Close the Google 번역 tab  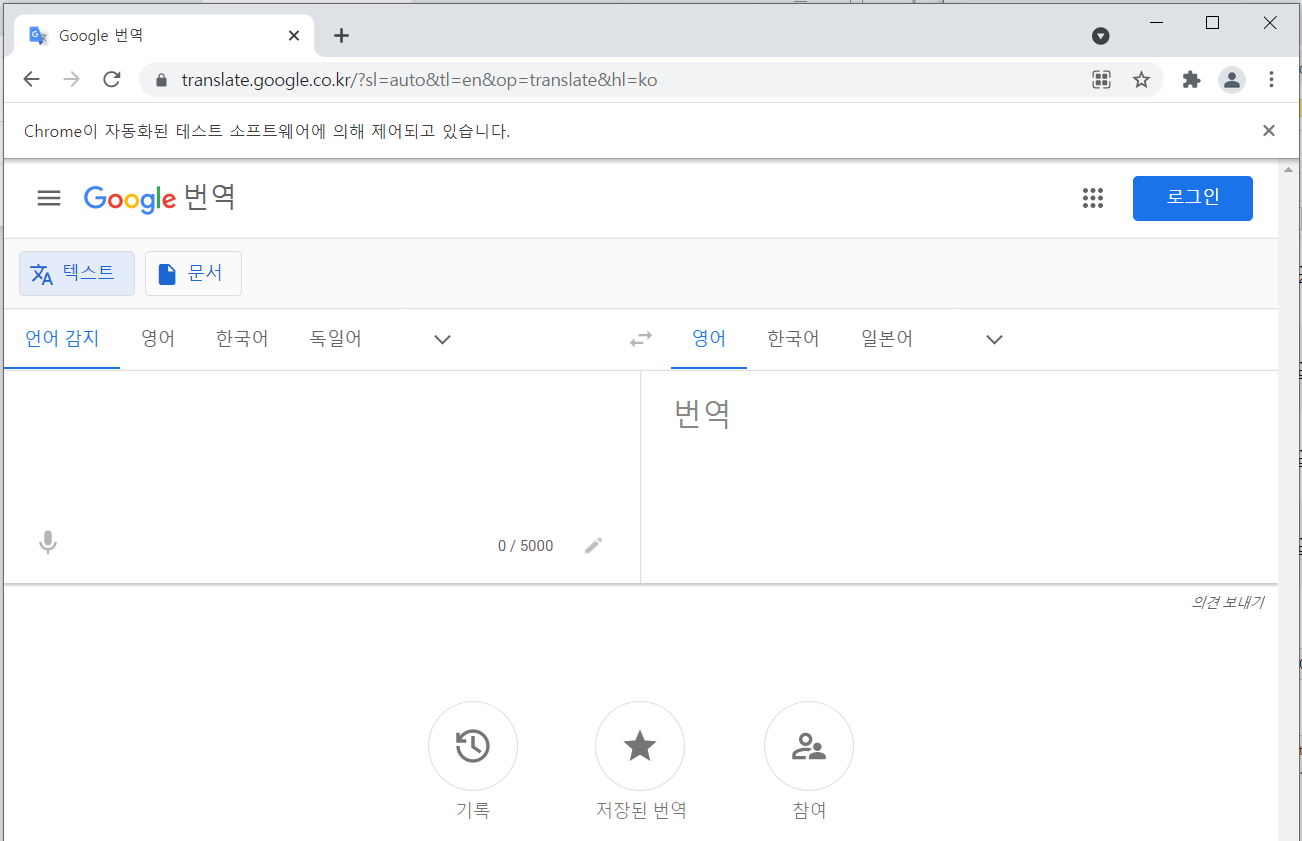coord(294,36)
